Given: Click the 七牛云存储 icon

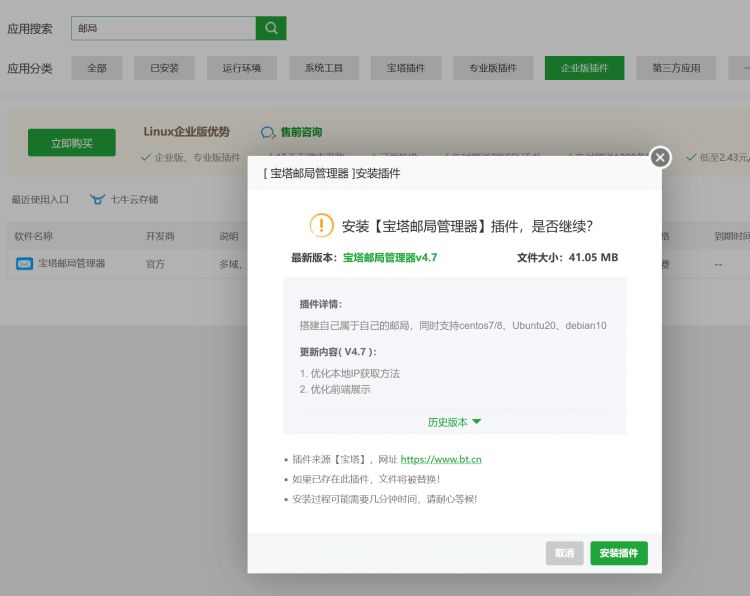Looking at the screenshot, I should pyautogui.click(x=98, y=199).
